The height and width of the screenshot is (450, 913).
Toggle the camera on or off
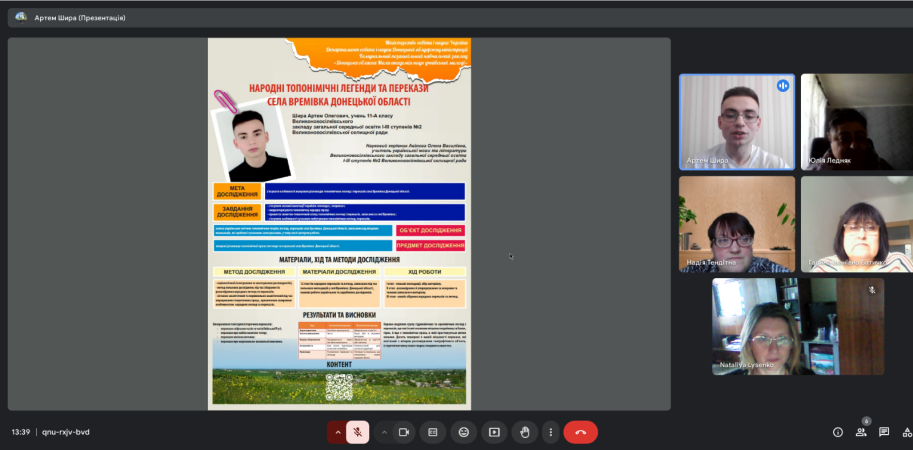[404, 432]
